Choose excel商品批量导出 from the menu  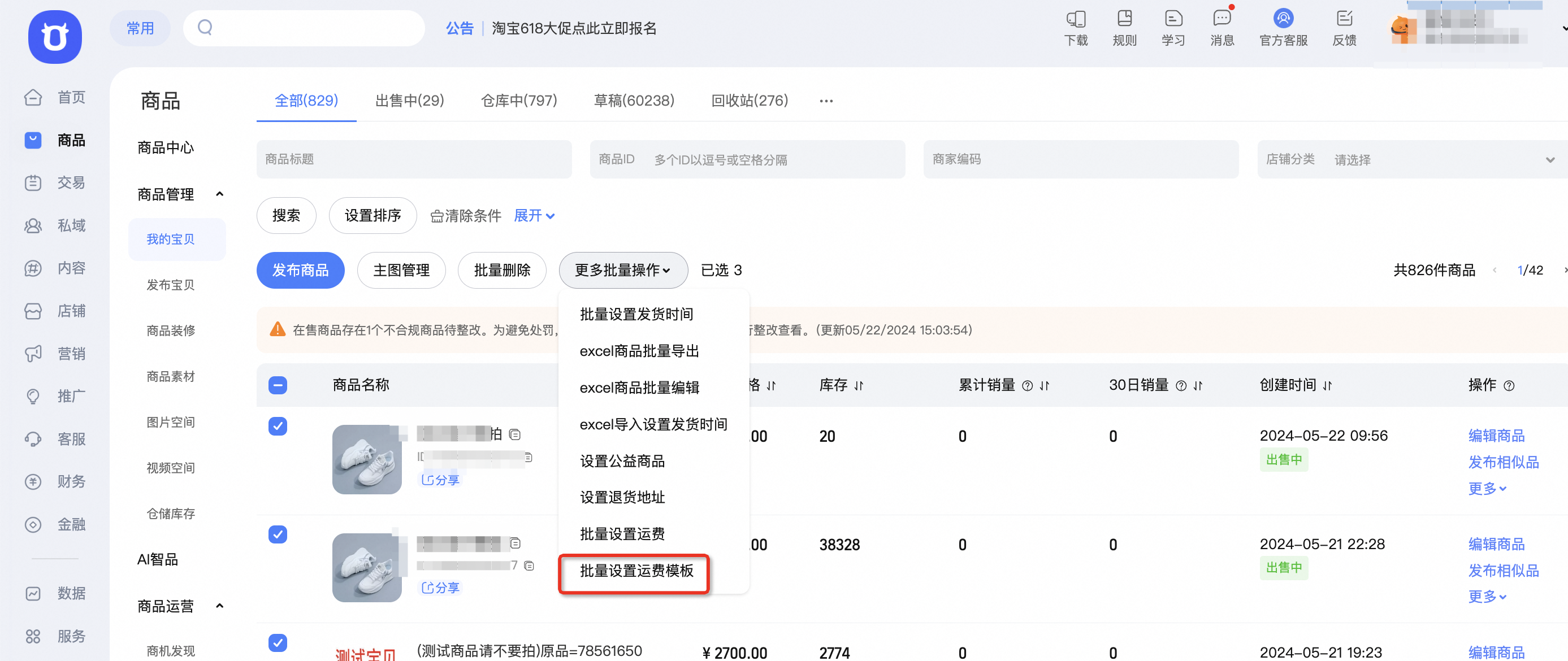[639, 351]
